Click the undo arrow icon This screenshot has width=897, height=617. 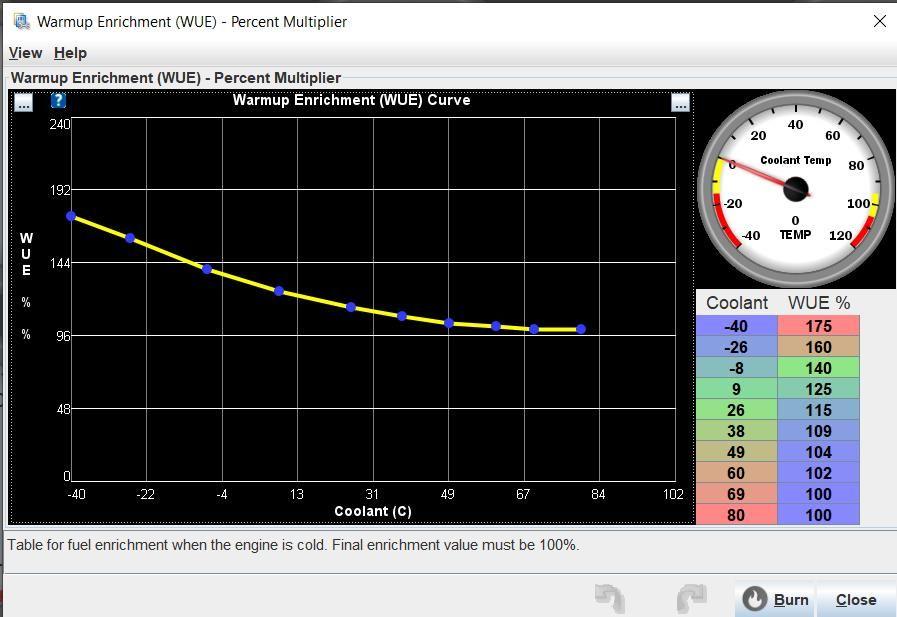pos(609,598)
